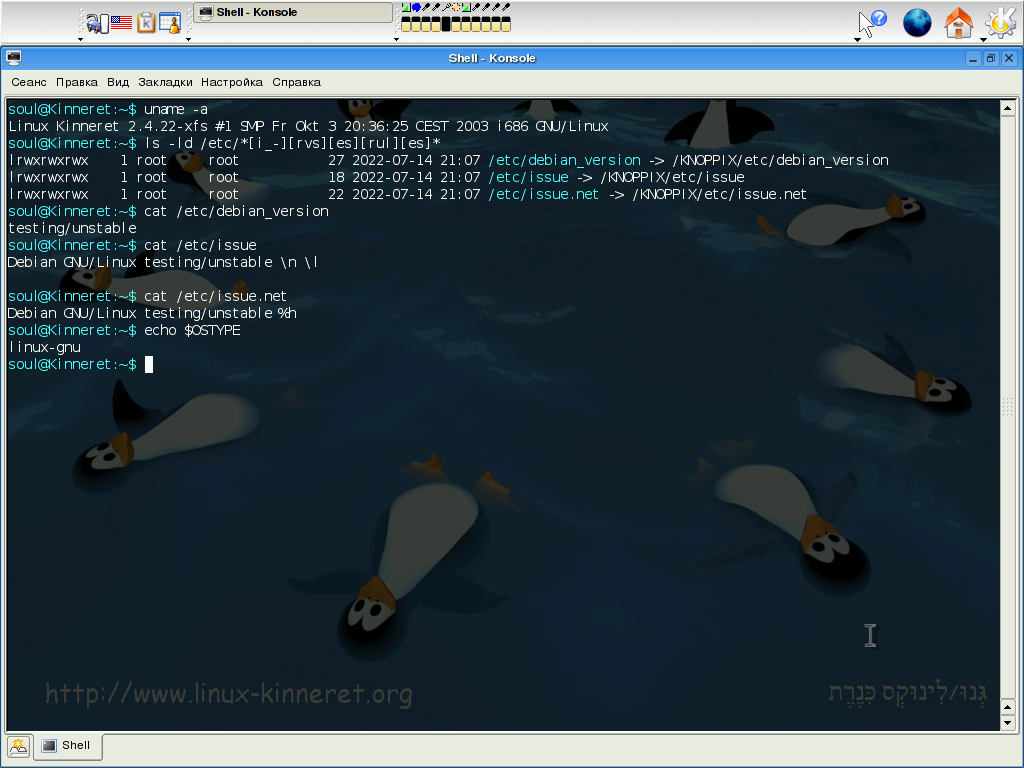Open the Закладки menu
Viewport: 1024px width, 768px height.
point(165,82)
